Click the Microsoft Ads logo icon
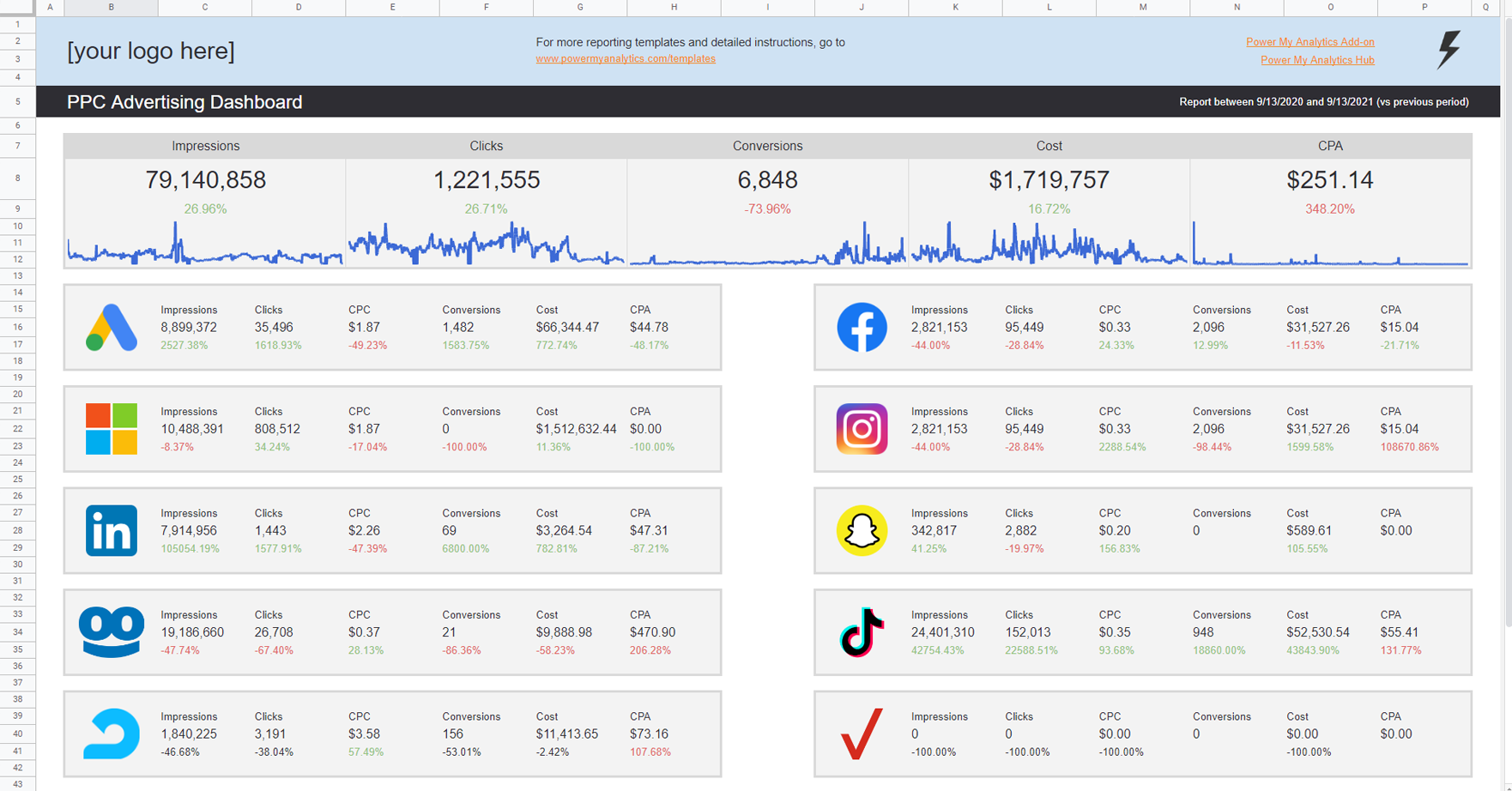Image resolution: width=1512 pixels, height=791 pixels. (112, 429)
